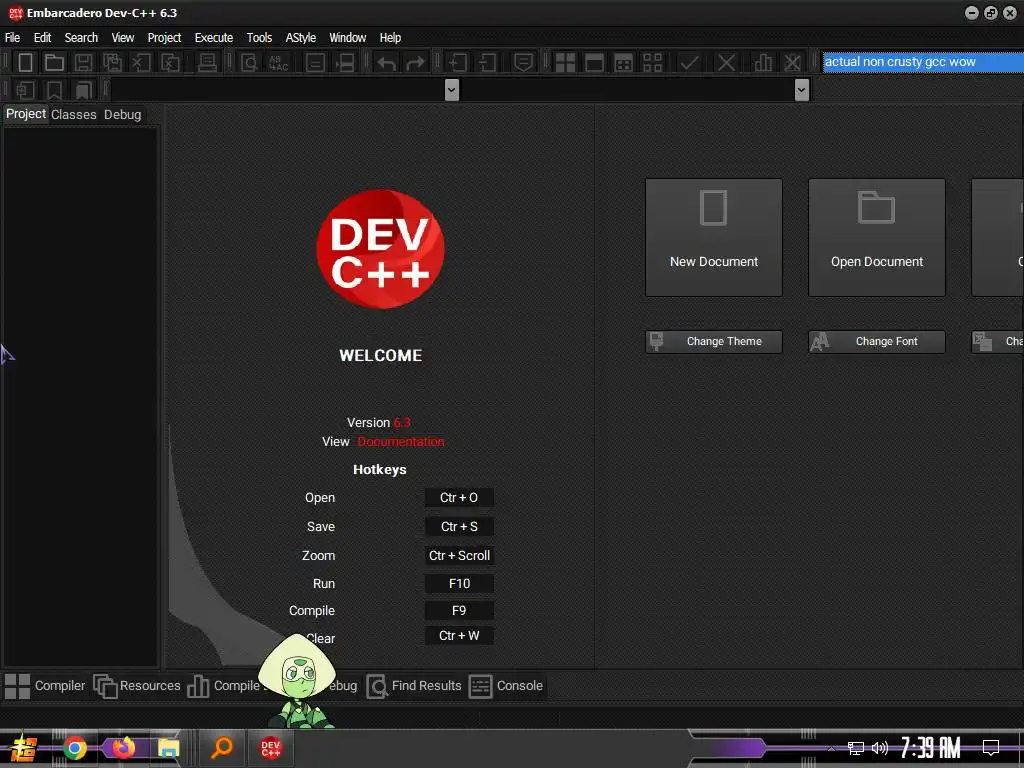Click the Close All files toolbar icon
The image size is (1024, 768).
point(170,63)
